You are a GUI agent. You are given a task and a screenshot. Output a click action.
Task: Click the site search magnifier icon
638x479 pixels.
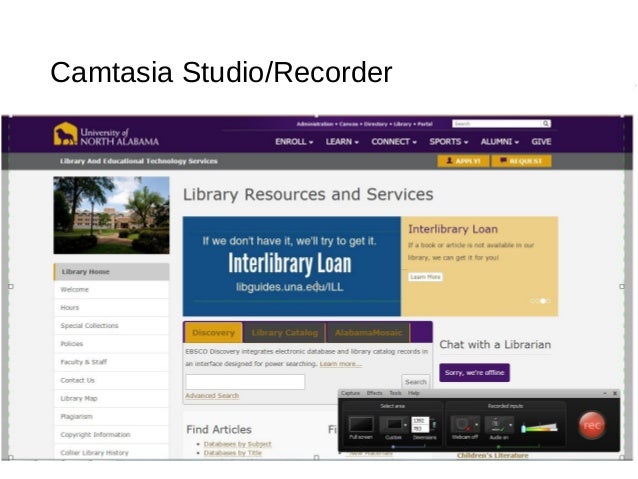(546, 123)
